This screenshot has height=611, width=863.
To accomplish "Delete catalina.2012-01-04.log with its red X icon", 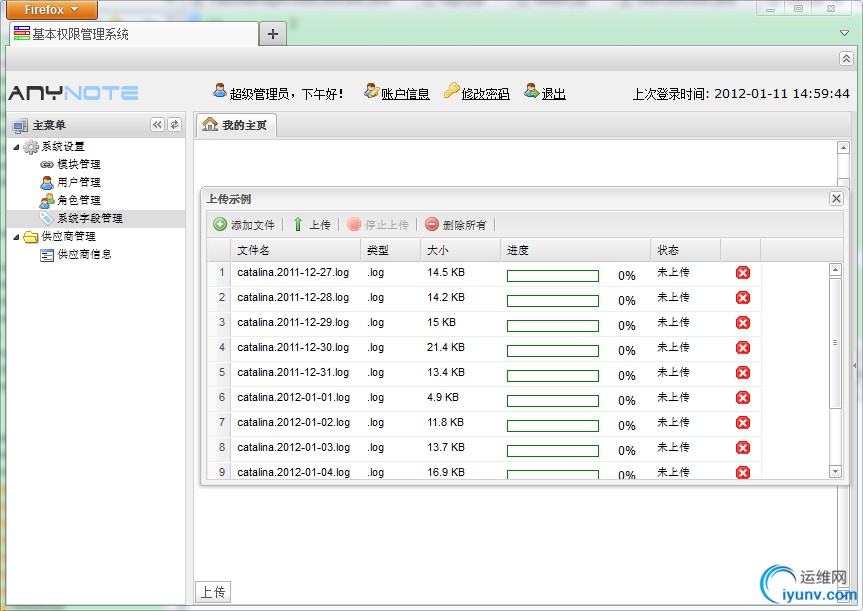I will (x=742, y=472).
